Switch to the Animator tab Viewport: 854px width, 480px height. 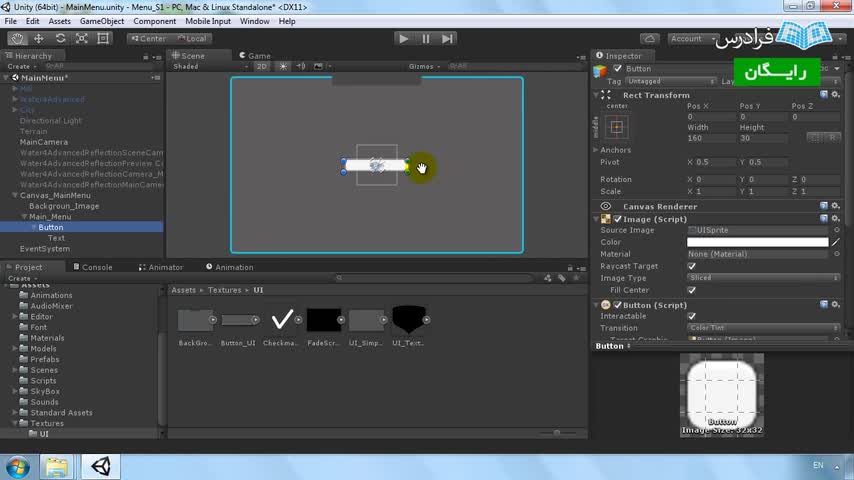click(161, 267)
